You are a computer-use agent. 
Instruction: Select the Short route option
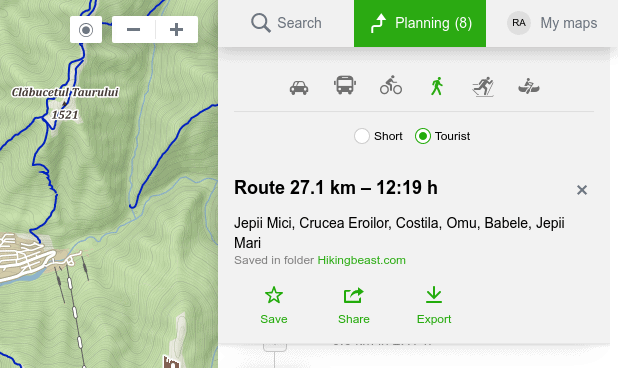coord(378,136)
